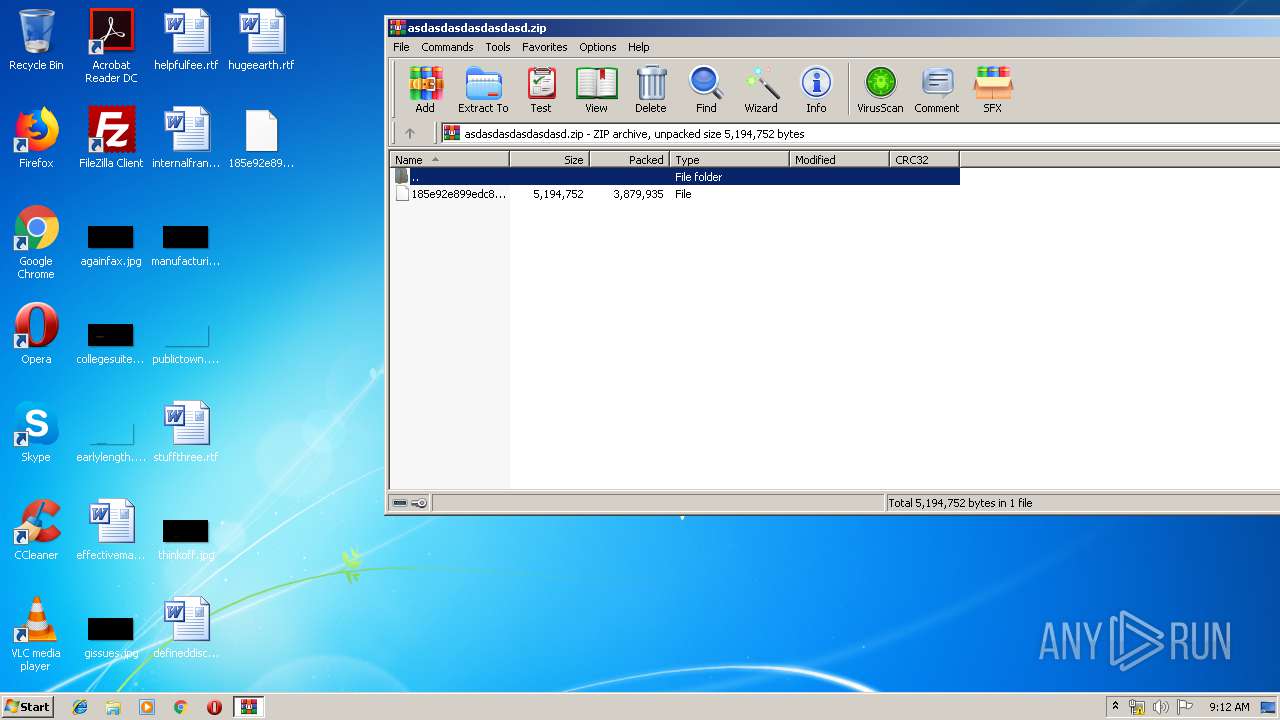The image size is (1280, 720).
Task: Open the Find magnifier tool
Action: pyautogui.click(x=706, y=90)
